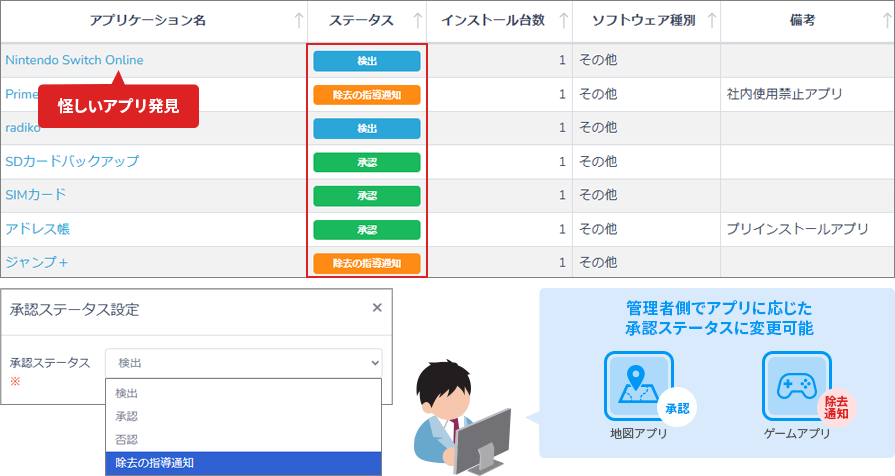Click the ゲームアプリ caption
The width and height of the screenshot is (895, 476).
(797, 434)
